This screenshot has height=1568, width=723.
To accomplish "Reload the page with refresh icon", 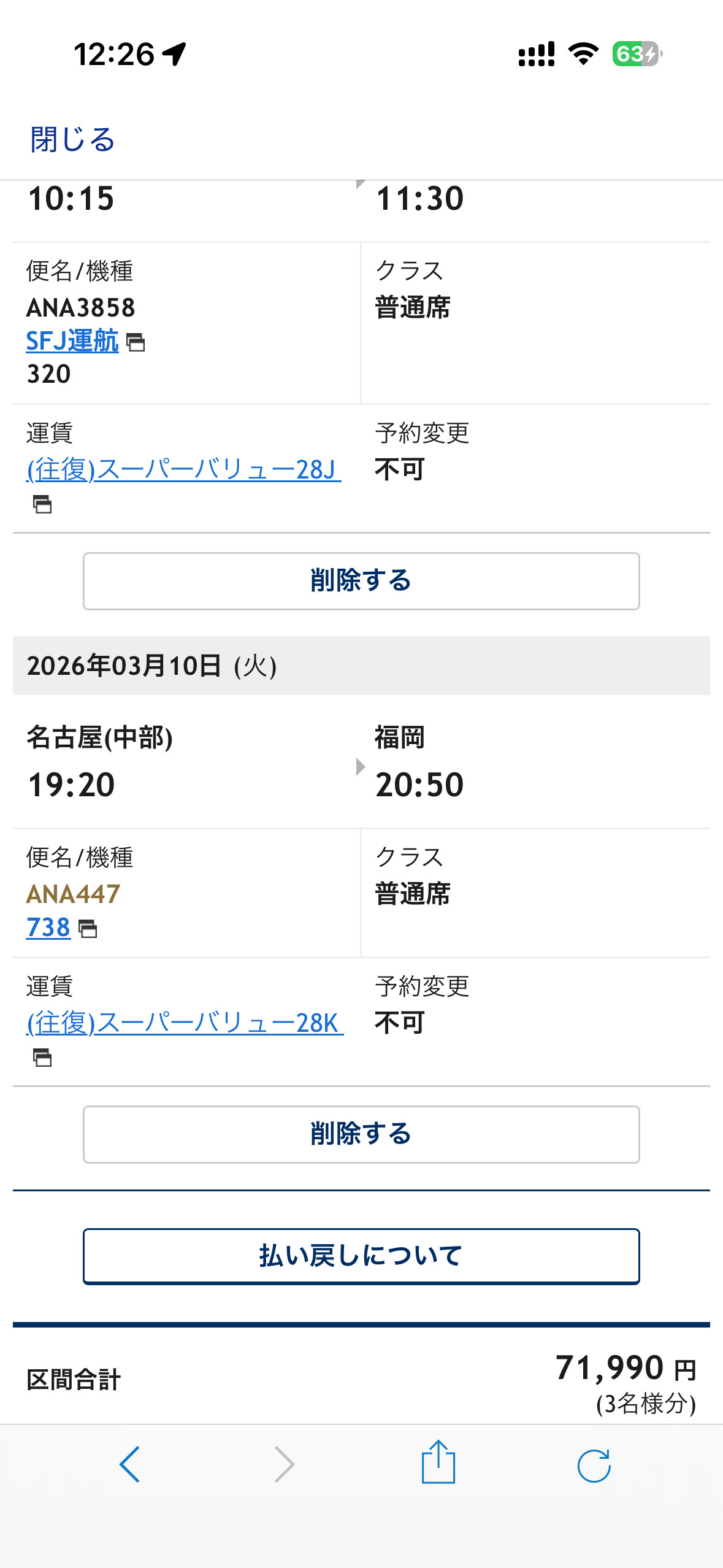I will click(x=594, y=1466).
